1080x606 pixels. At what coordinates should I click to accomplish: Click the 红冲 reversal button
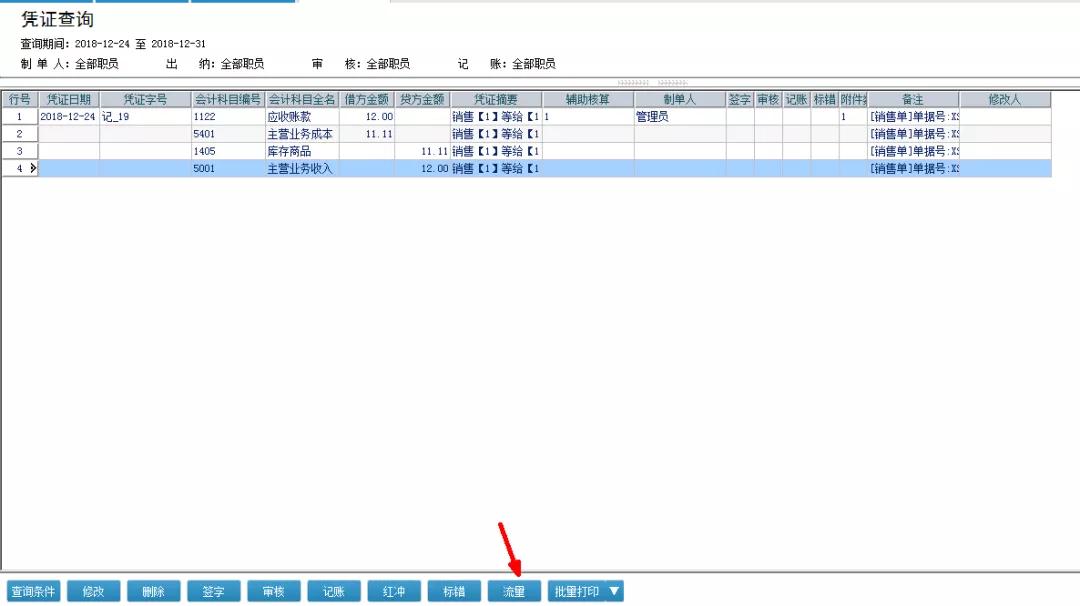point(394,592)
